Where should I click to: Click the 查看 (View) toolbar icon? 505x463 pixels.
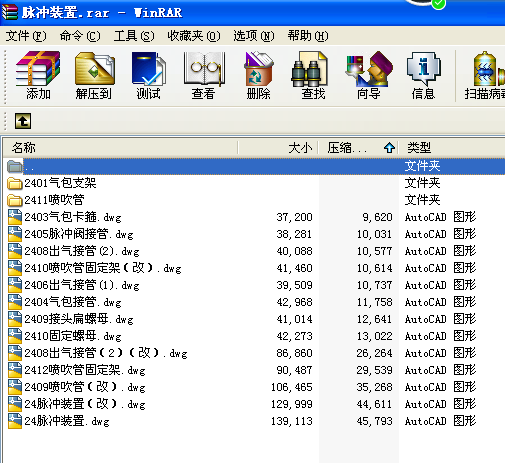click(x=204, y=68)
